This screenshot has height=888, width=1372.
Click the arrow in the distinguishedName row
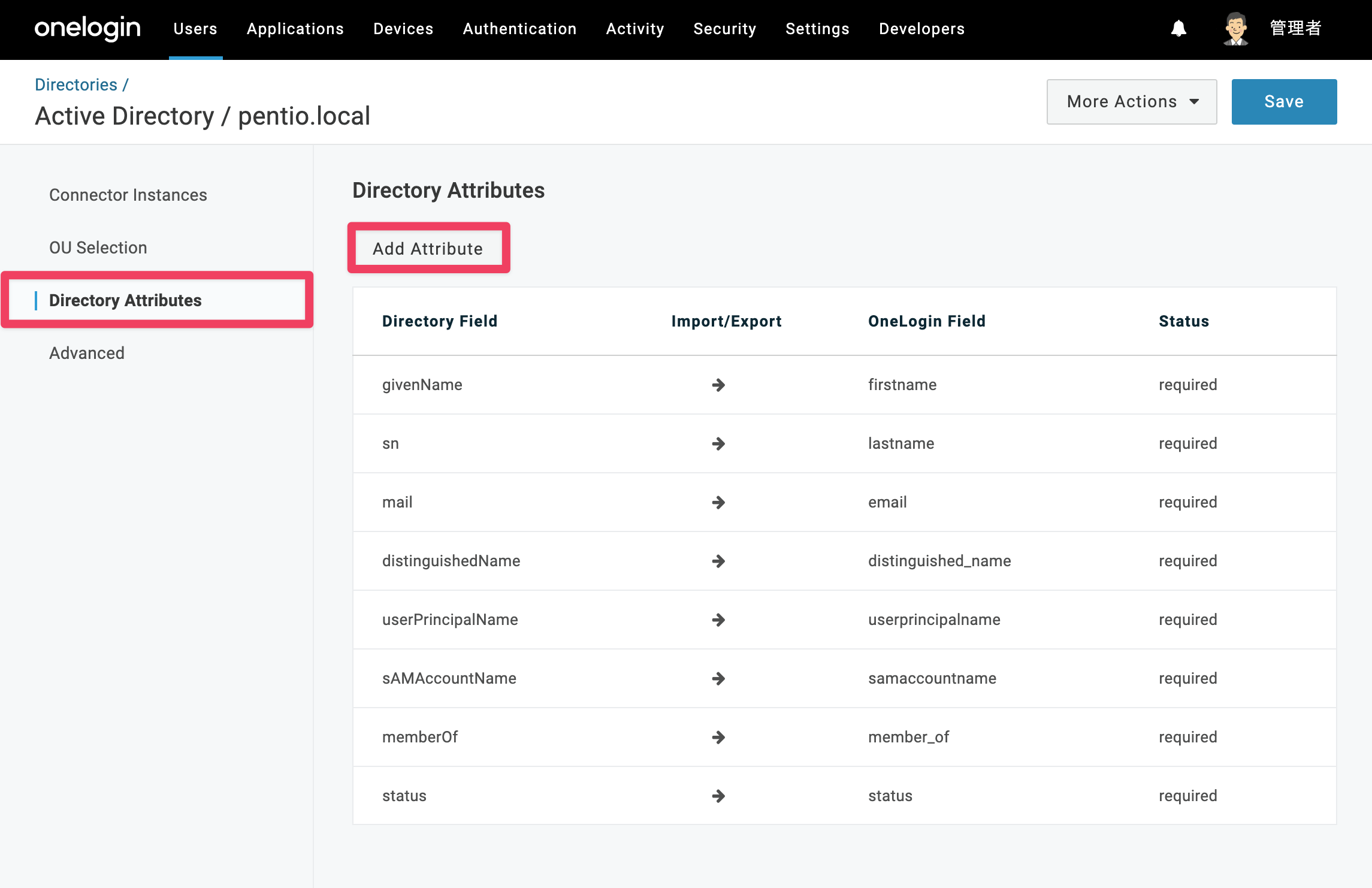[x=718, y=561]
